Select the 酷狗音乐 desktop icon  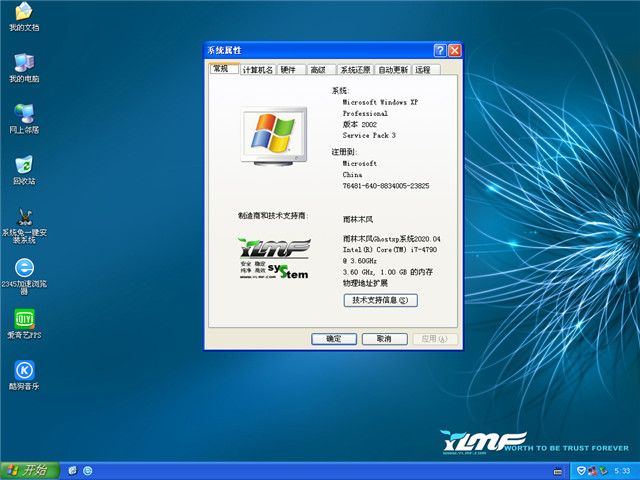[x=24, y=376]
